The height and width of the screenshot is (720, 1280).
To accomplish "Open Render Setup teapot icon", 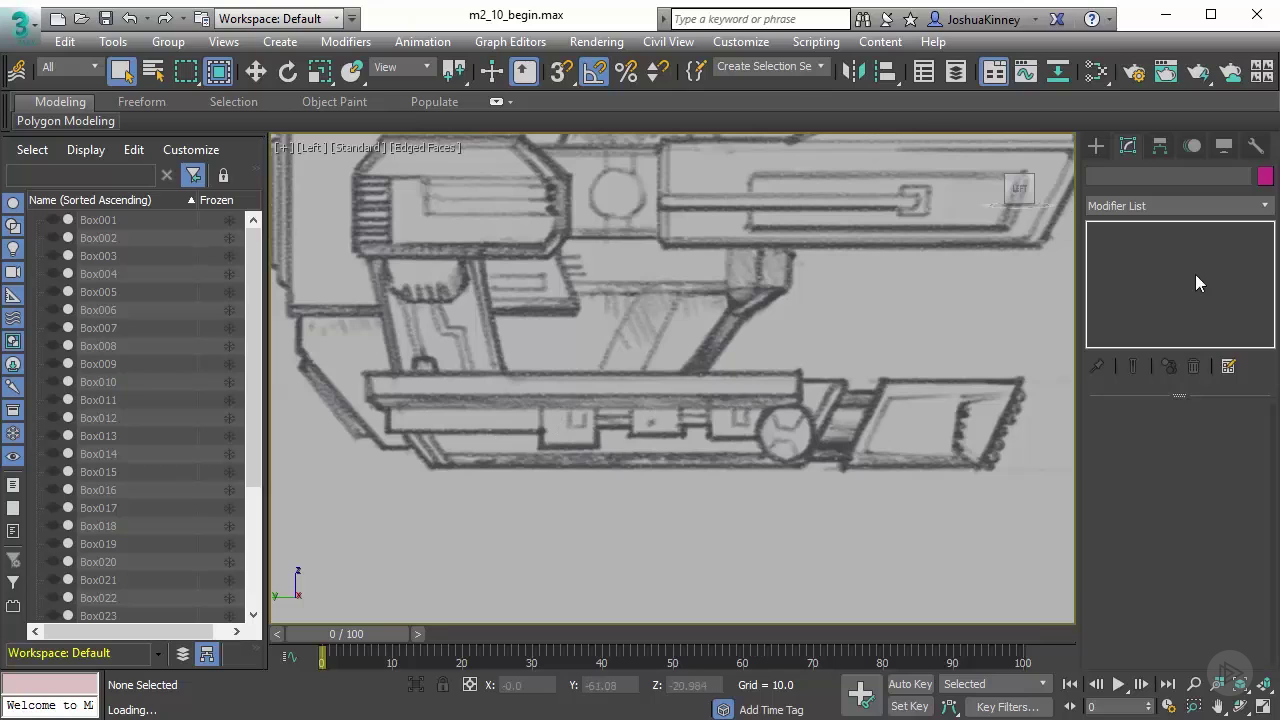I will [x=1134, y=71].
